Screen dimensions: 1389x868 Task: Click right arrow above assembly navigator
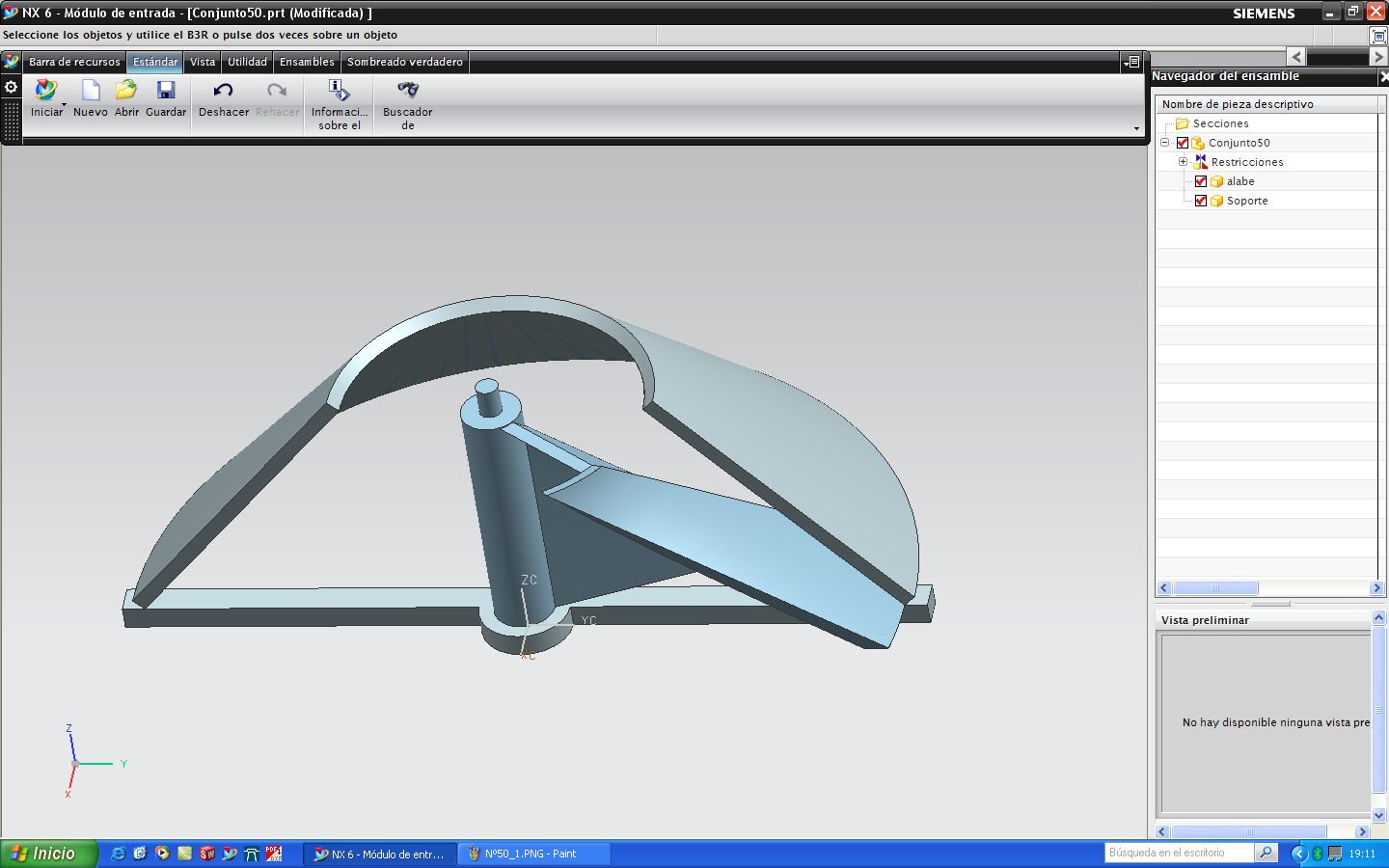(1378, 57)
